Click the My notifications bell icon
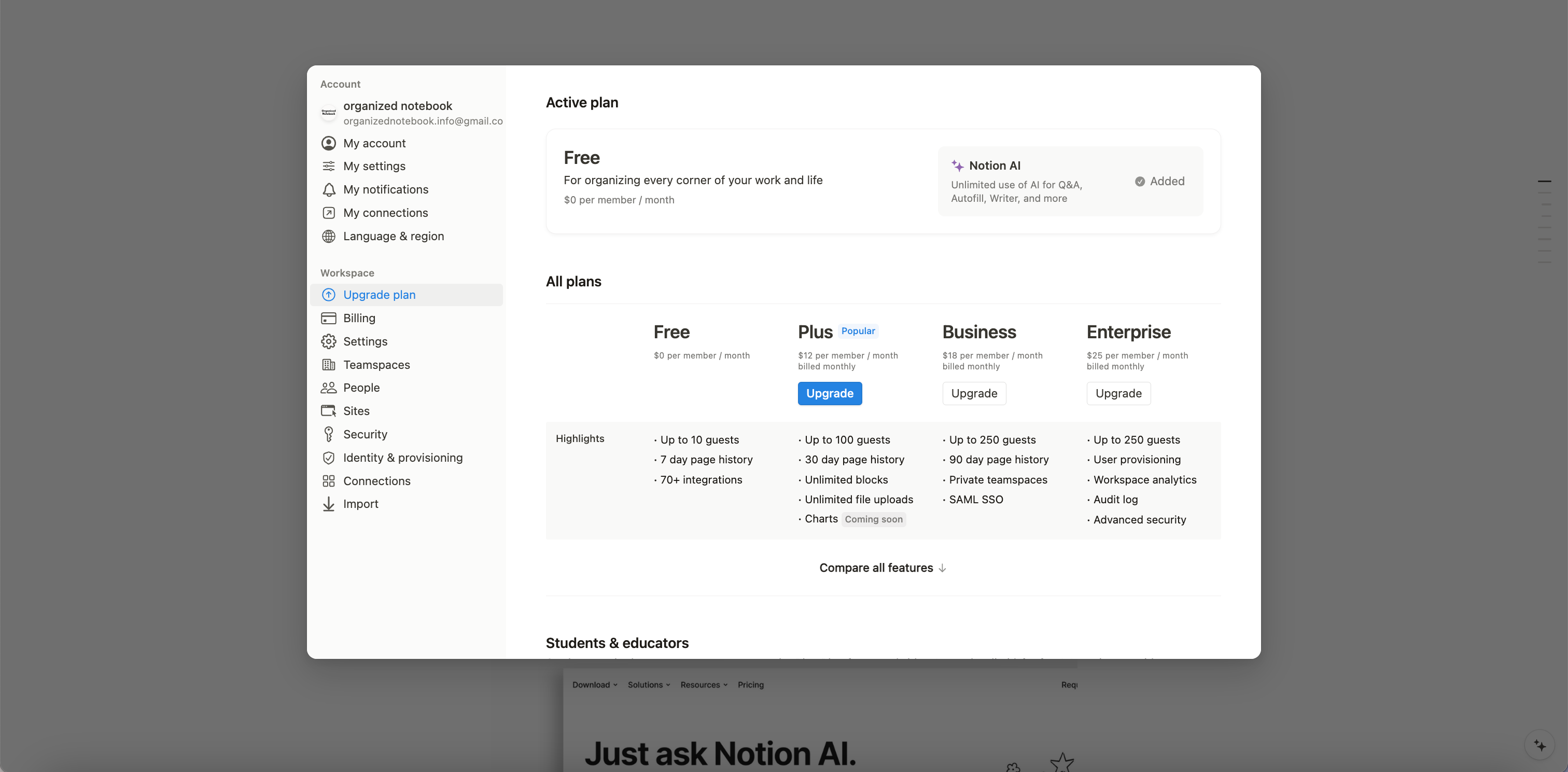The image size is (1568, 772). 328,190
